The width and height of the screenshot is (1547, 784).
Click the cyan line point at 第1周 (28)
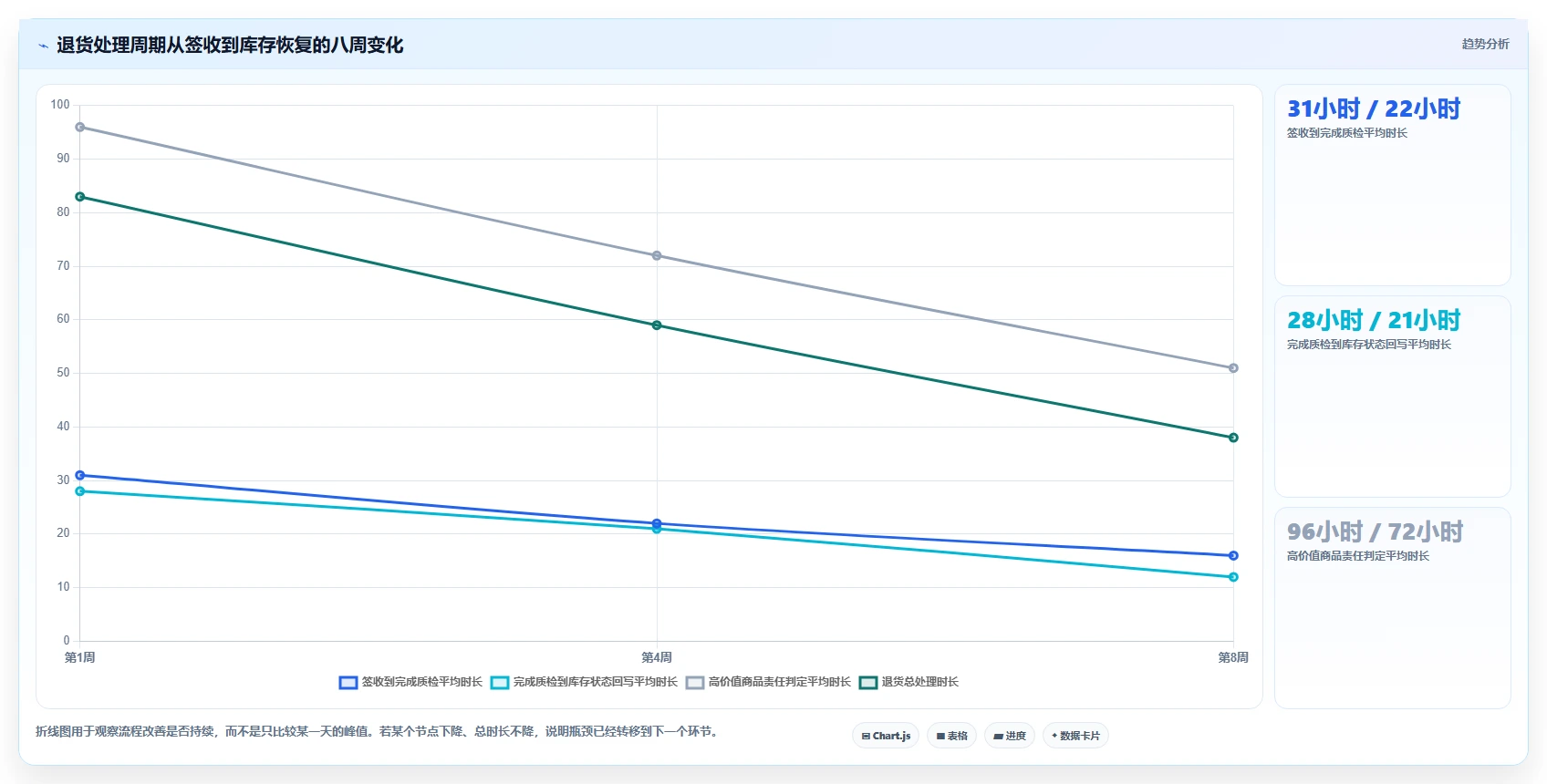point(80,491)
